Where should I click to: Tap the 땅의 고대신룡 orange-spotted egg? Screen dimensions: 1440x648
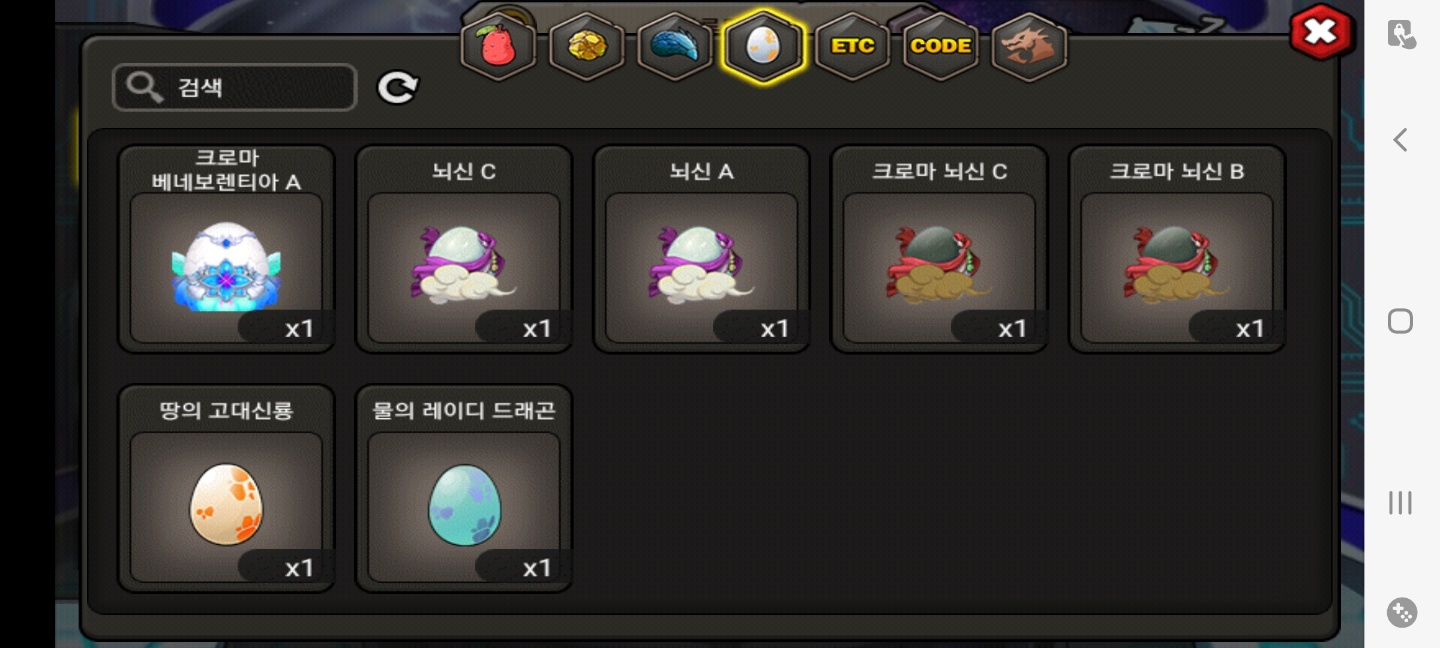[x=226, y=488]
